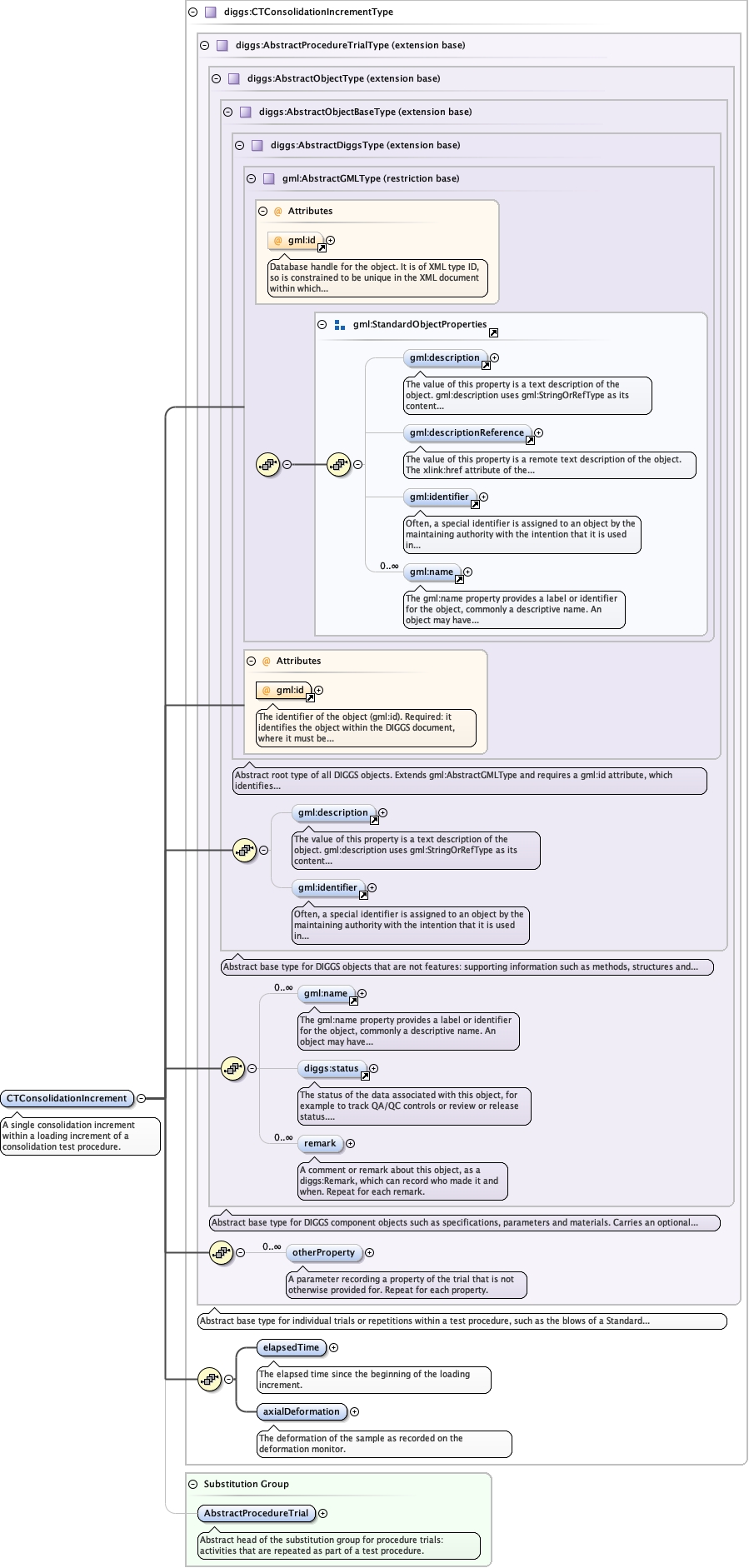Image resolution: width=749 pixels, height=1568 pixels.
Task: Select the AbstractProcedureTrial element box
Action: pyautogui.click(x=256, y=1514)
